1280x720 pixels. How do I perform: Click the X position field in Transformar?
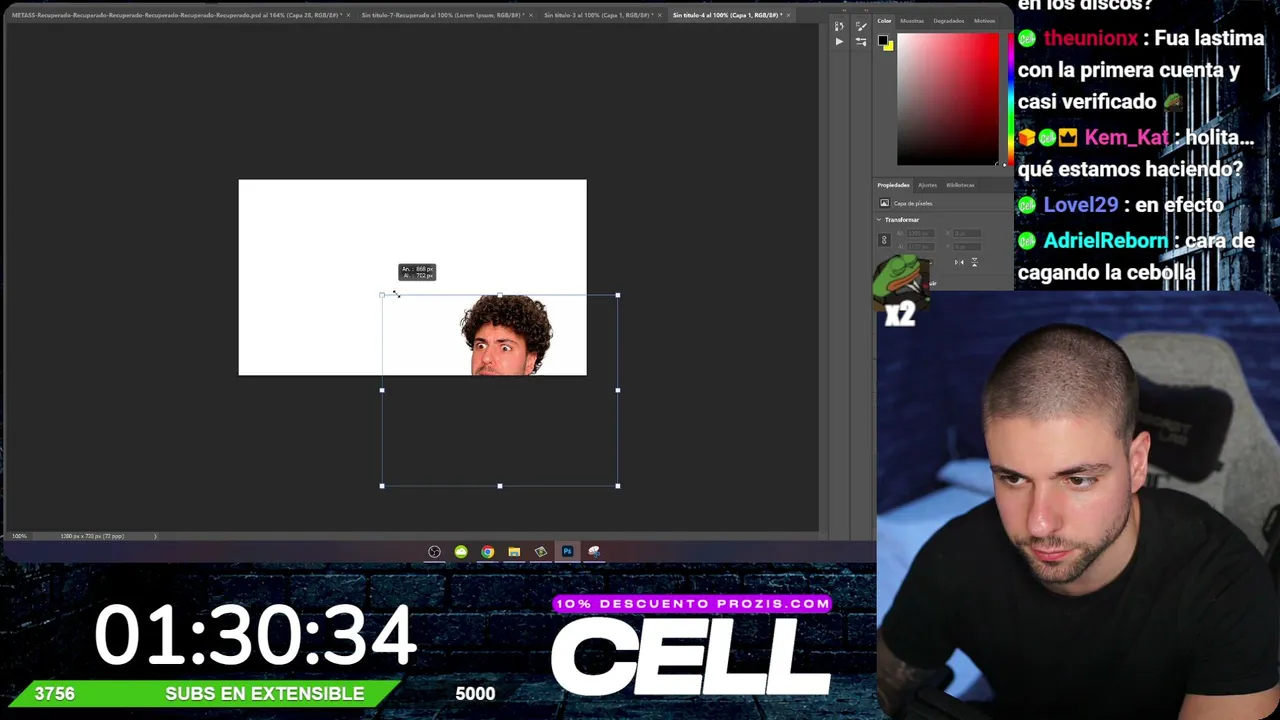[x=967, y=234]
